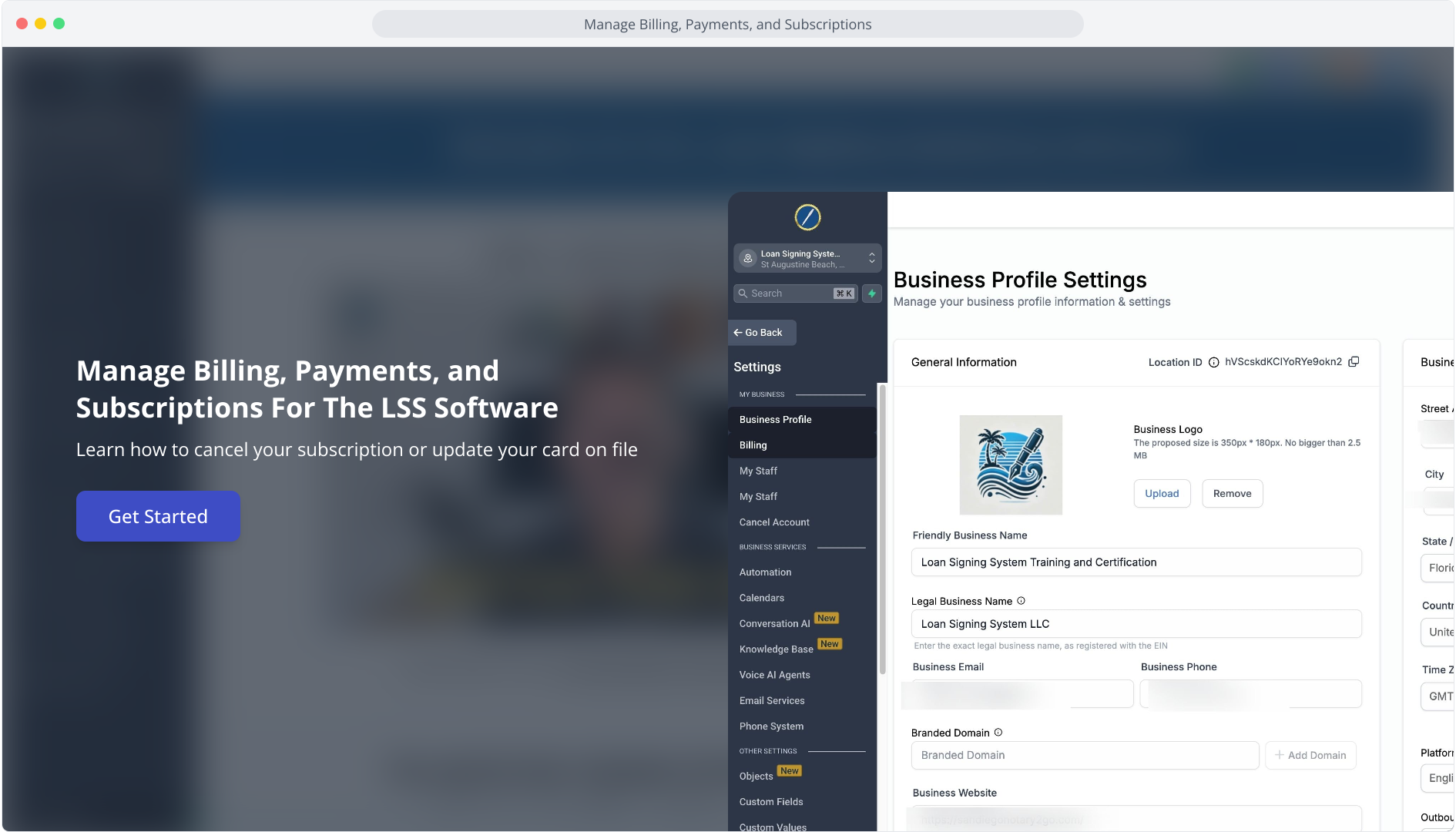Viewport: 1456px width, 832px height.
Task: Click the Settings heading in the sidebar
Action: click(757, 367)
